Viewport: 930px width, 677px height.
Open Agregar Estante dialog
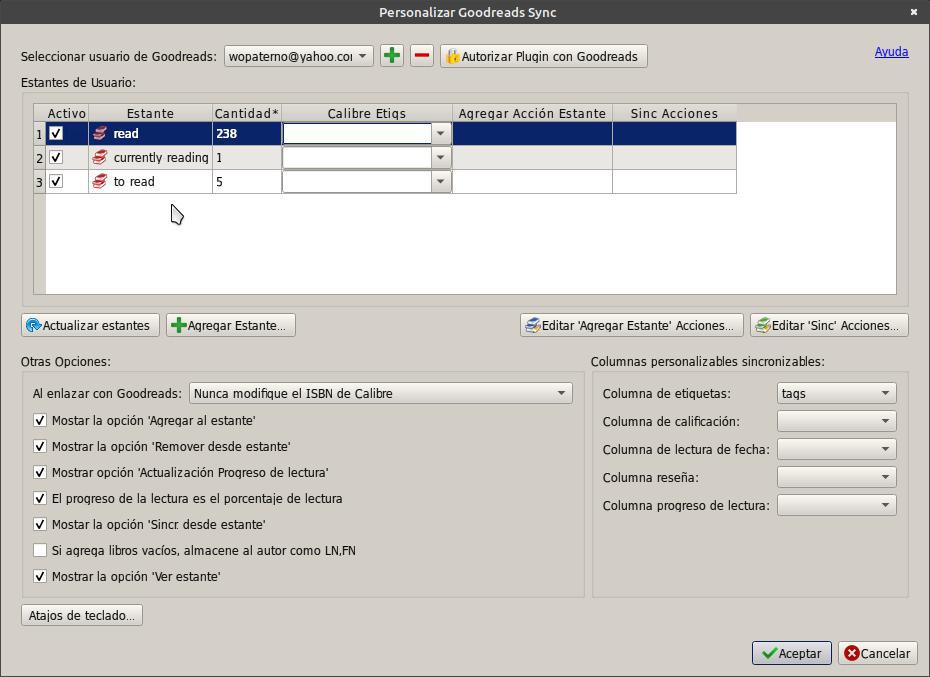[x=231, y=325]
